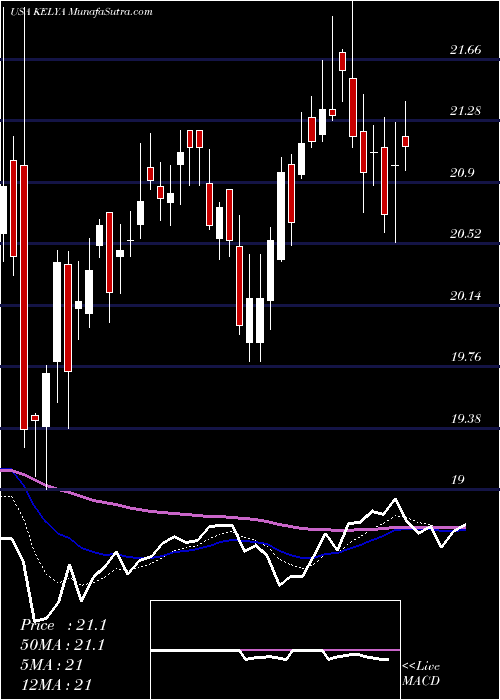Click the highest red candle near 21.66

(x=342, y=61)
